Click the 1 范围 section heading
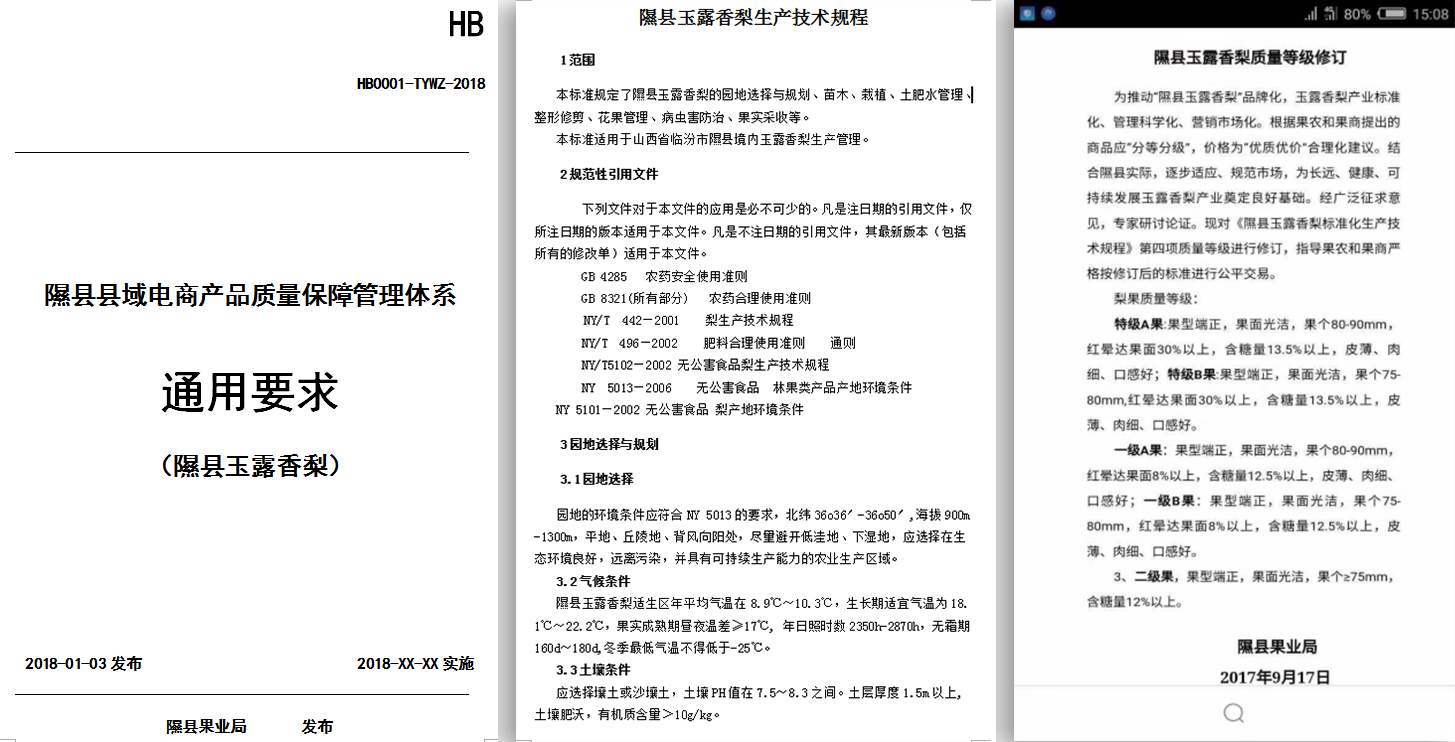Viewport: 1455px width, 742px height. coord(577,60)
